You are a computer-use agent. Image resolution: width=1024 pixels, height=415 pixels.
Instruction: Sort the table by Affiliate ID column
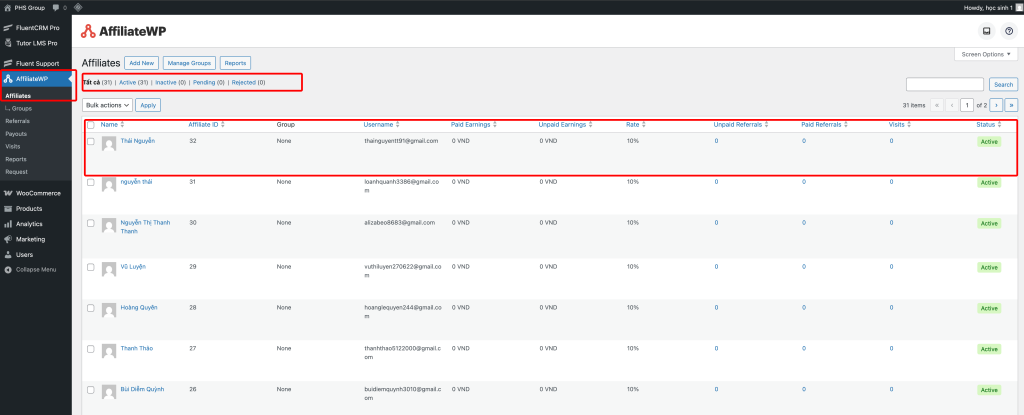pyautogui.click(x=206, y=125)
